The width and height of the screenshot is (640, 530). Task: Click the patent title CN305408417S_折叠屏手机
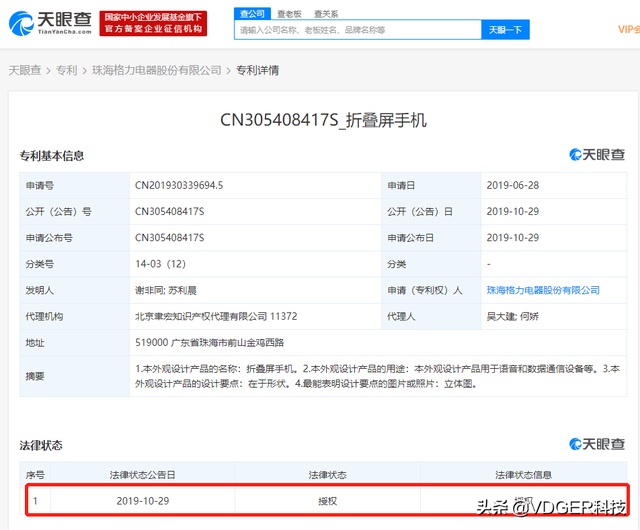tap(323, 120)
